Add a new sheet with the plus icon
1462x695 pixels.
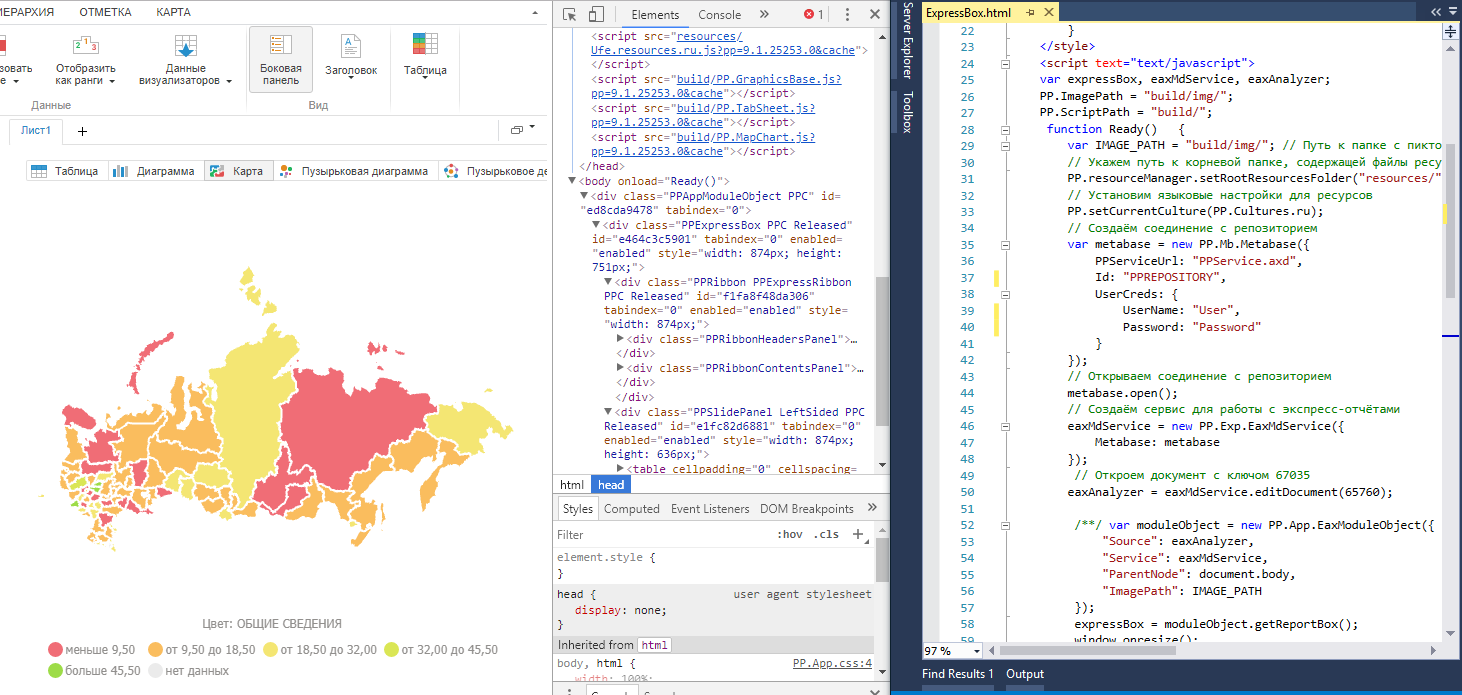[82, 131]
